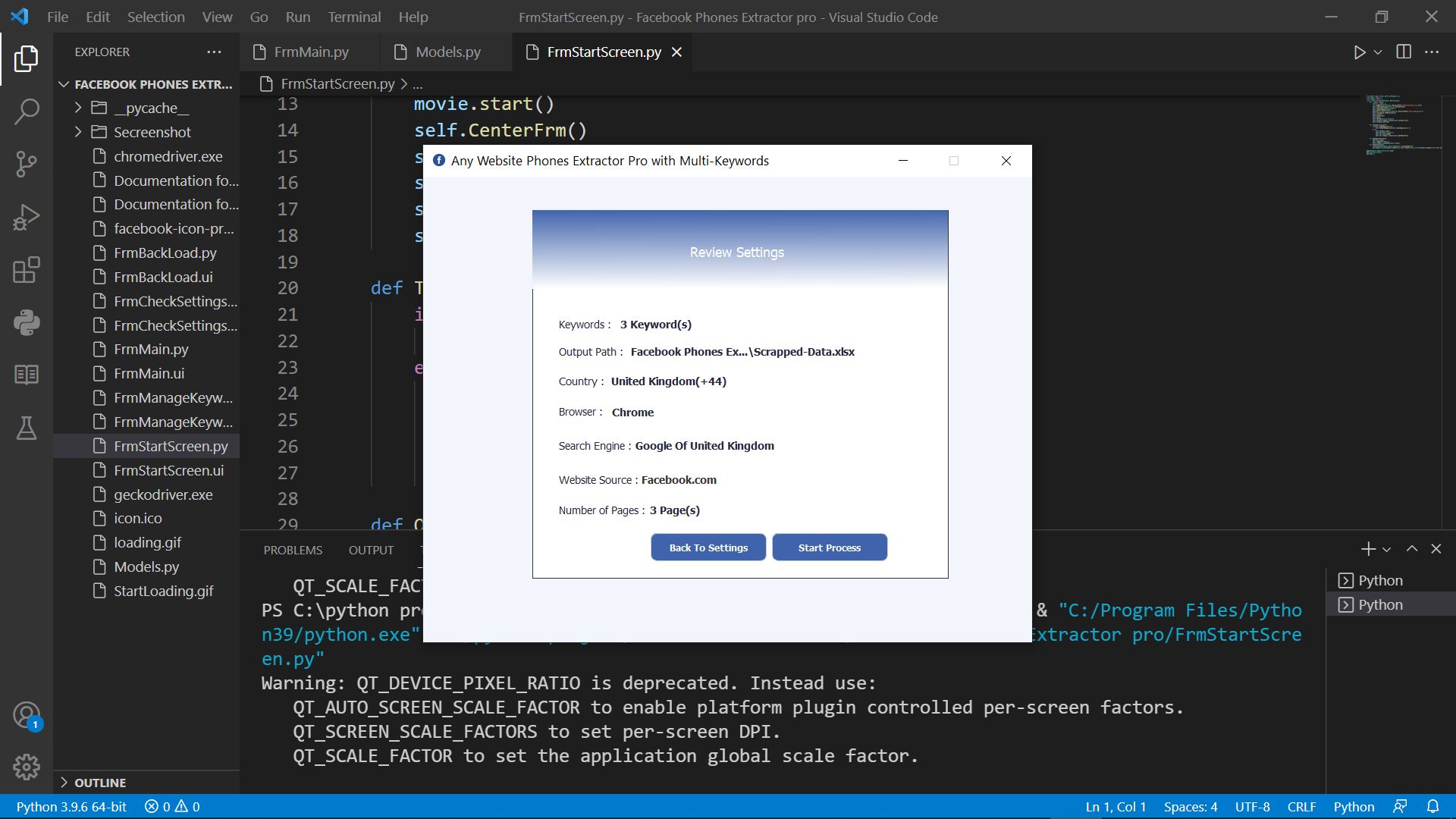Open editor More Actions ellipsis

point(1432,52)
